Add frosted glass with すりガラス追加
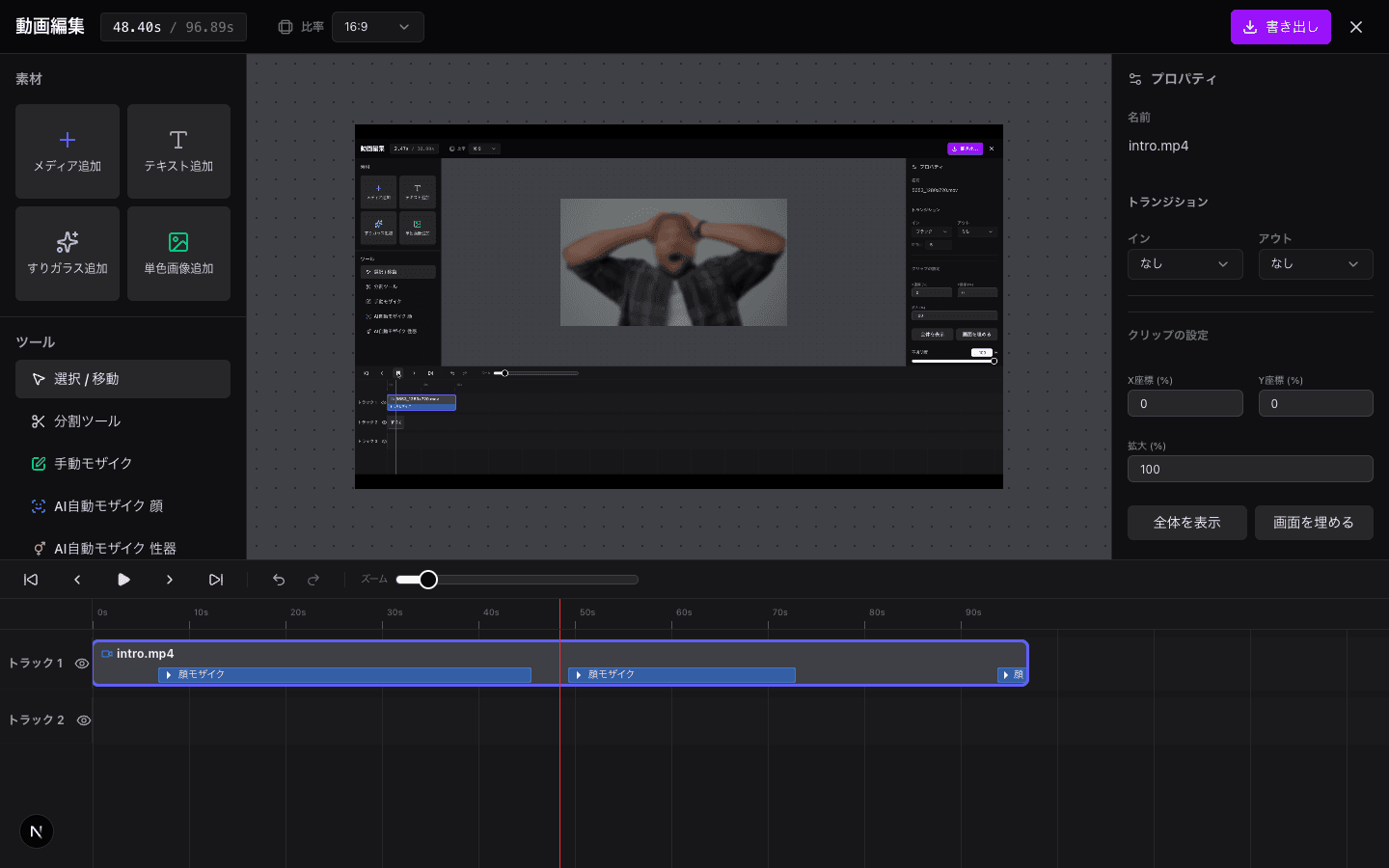 pos(68,254)
